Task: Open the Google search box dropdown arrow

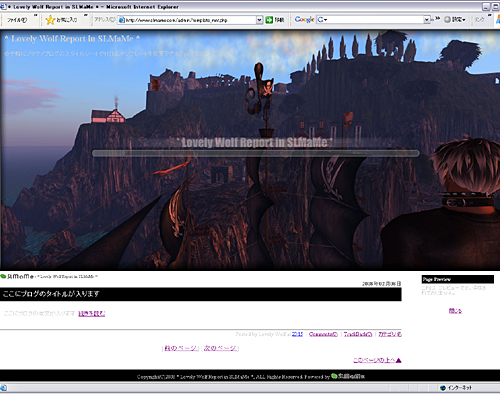Action: (x=426, y=20)
